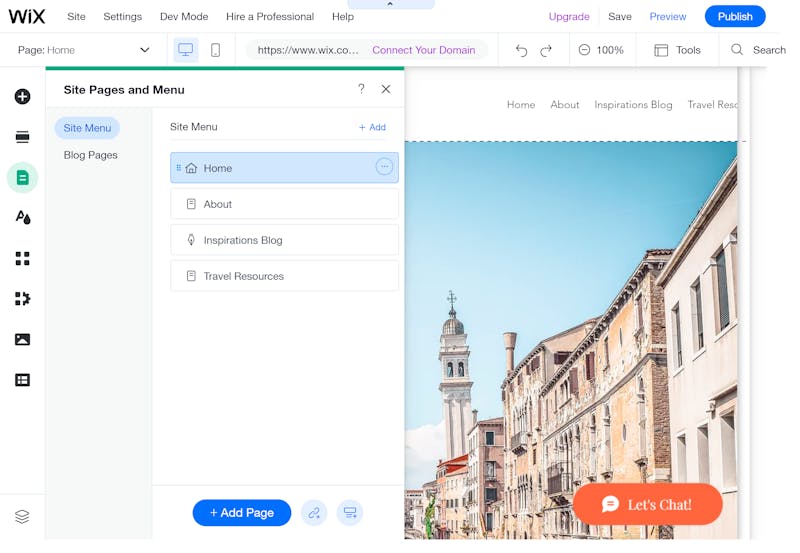Switch to mobile view editor

[215, 50]
